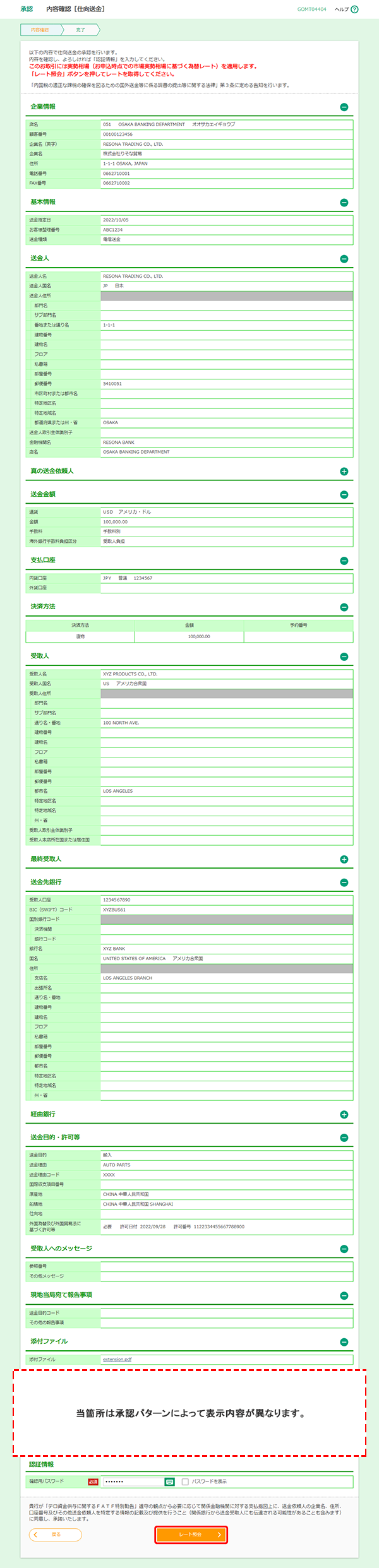Collapse the 決済方法 section
Screen dimensions: 379x1568
[344, 607]
